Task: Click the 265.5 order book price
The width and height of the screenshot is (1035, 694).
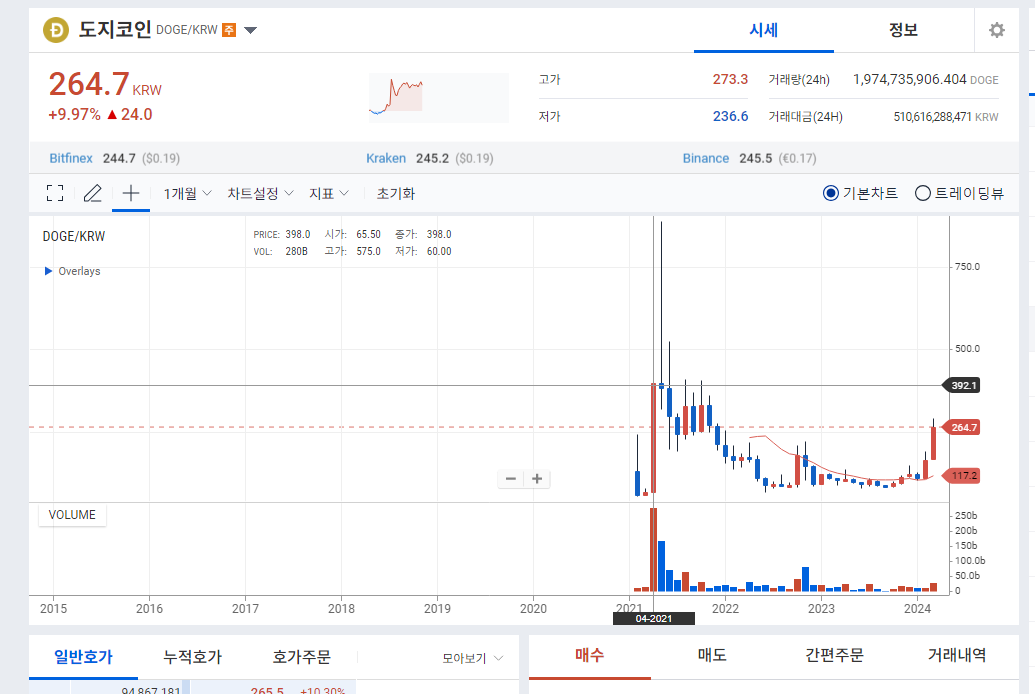Action: click(267, 689)
